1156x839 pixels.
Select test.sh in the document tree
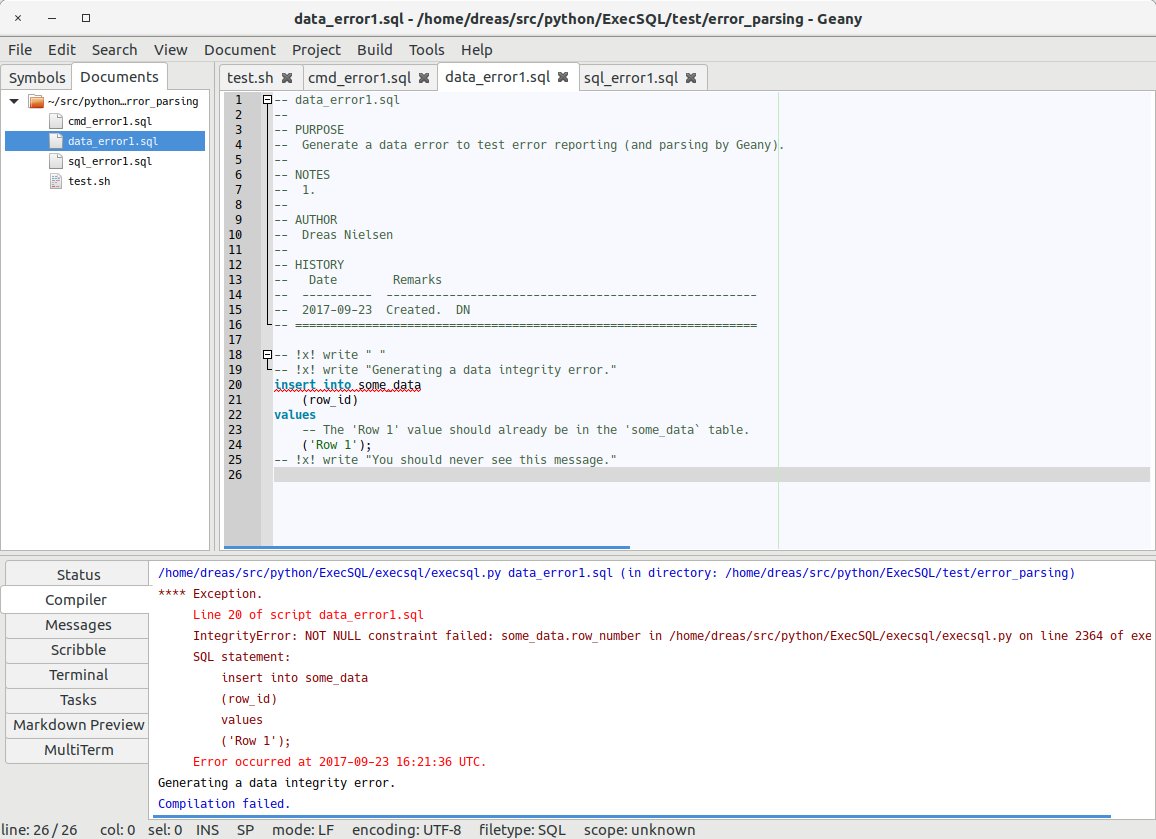pos(89,181)
